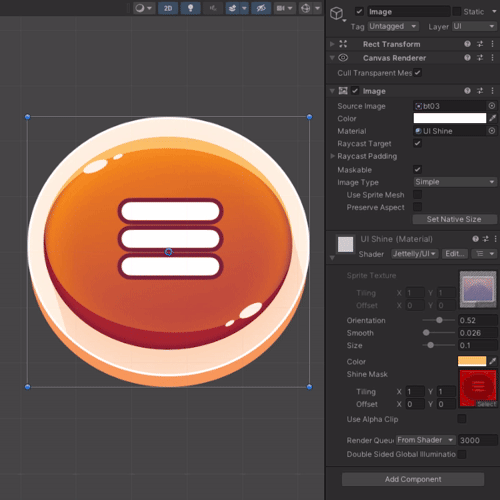Open UI Shine material presets icon

coord(486,239)
